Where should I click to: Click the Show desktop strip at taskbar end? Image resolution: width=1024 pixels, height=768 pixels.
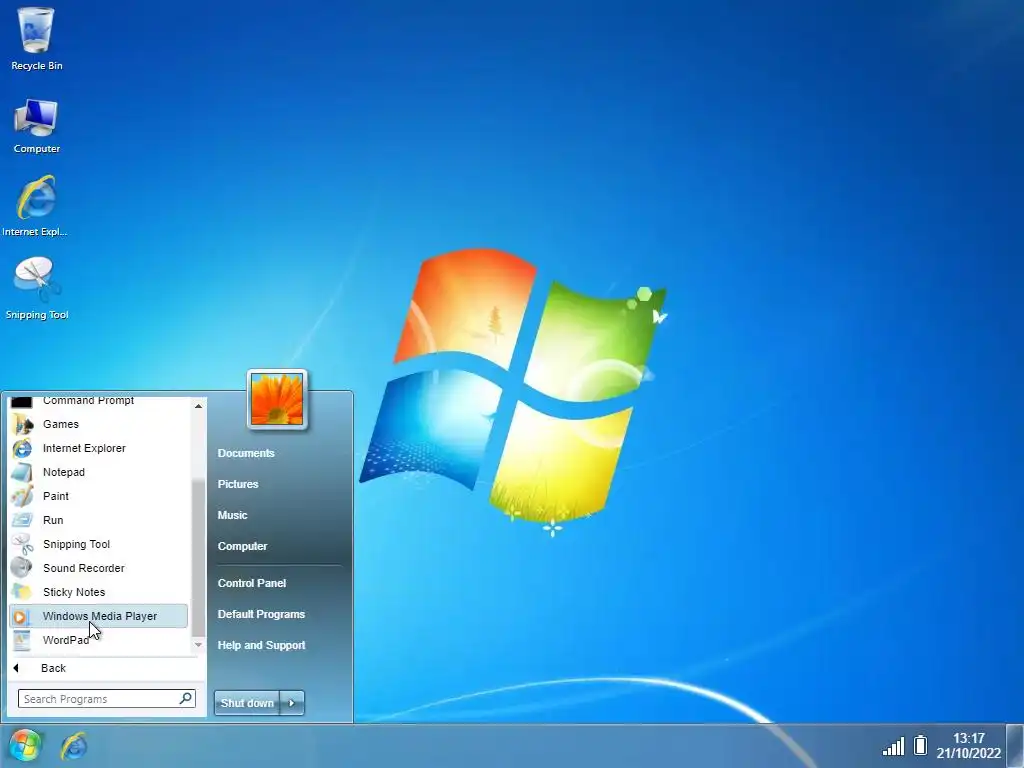pos(1016,745)
